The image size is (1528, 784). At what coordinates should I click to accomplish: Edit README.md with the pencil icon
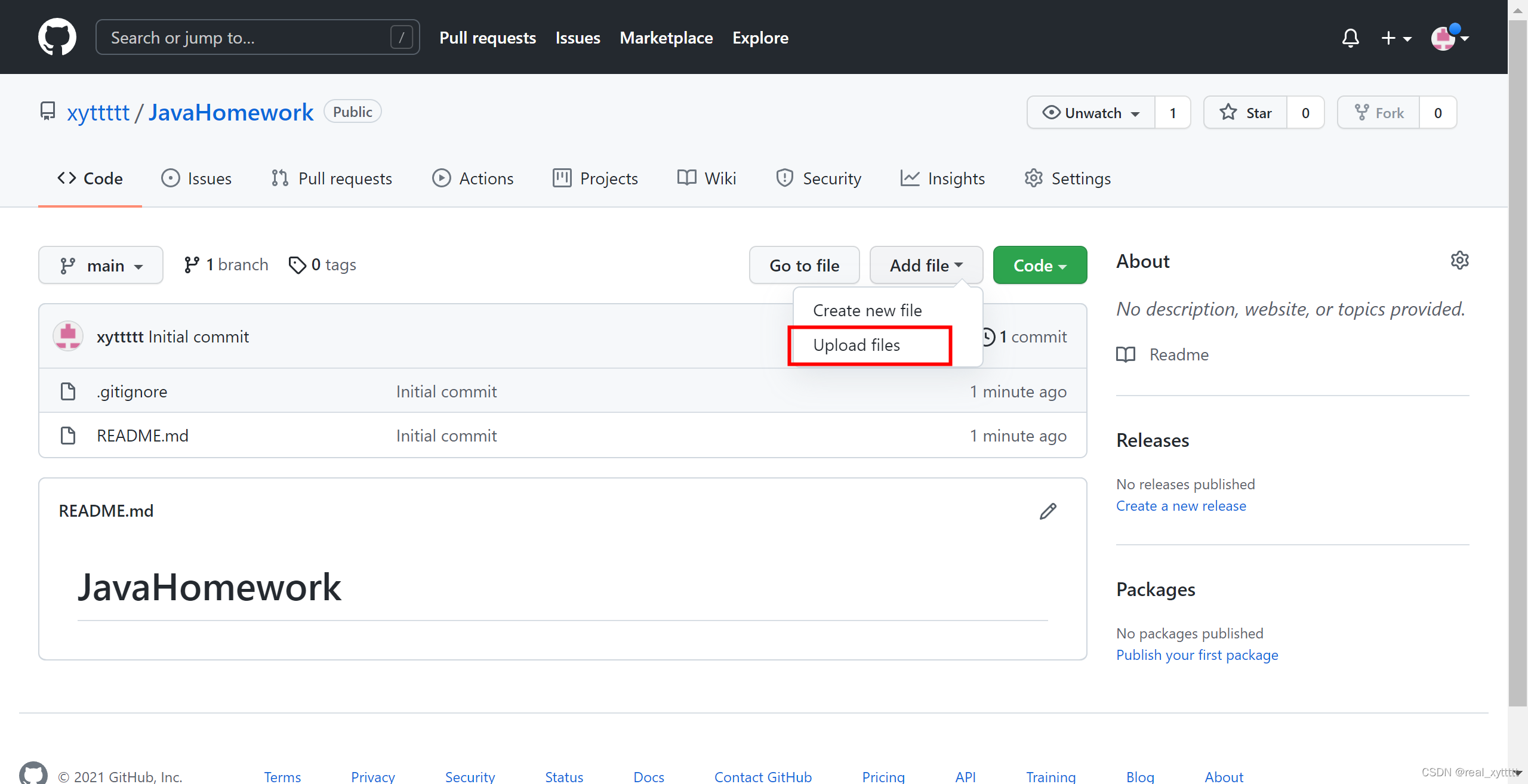point(1048,511)
